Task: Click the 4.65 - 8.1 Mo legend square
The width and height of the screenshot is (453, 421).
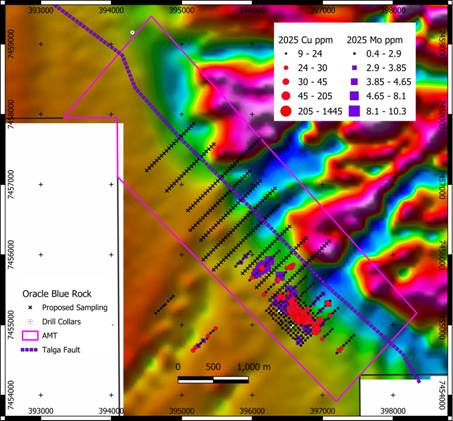Action: (354, 96)
